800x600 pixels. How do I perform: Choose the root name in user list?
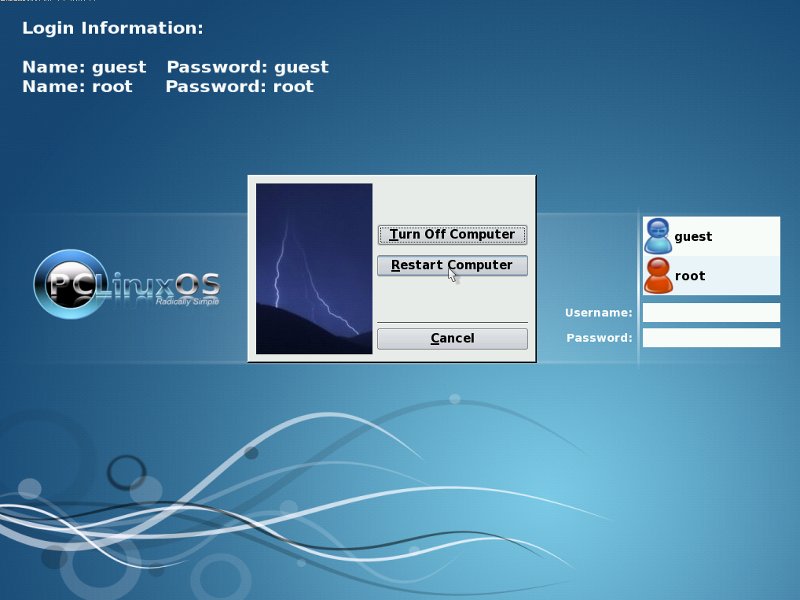click(690, 276)
